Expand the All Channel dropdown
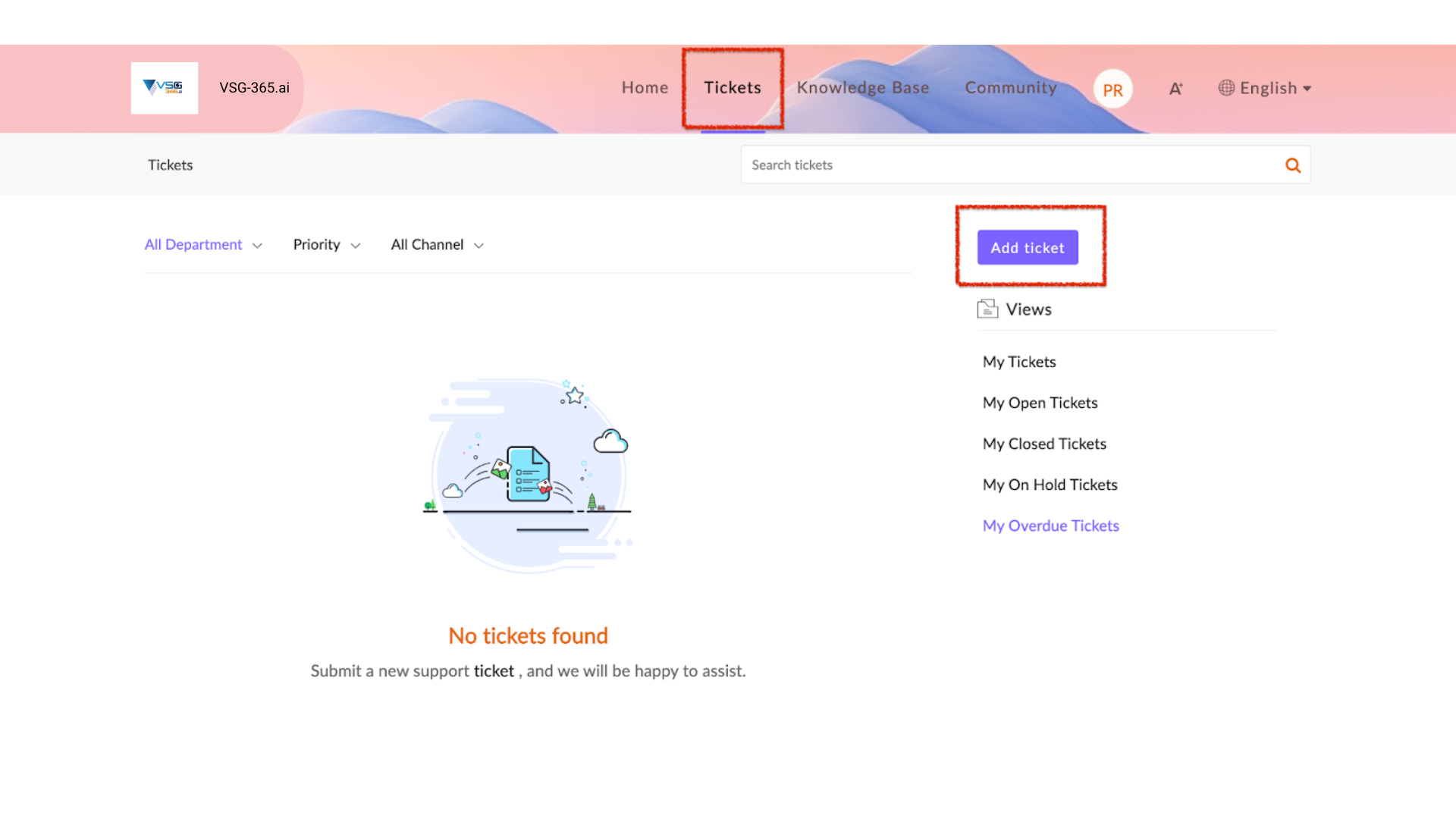 point(437,245)
